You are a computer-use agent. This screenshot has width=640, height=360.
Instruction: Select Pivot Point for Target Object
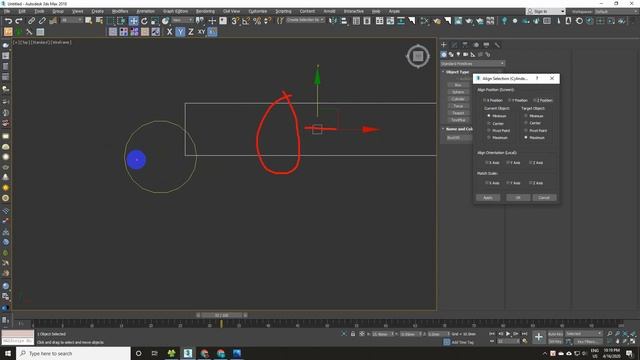(x=536, y=131)
